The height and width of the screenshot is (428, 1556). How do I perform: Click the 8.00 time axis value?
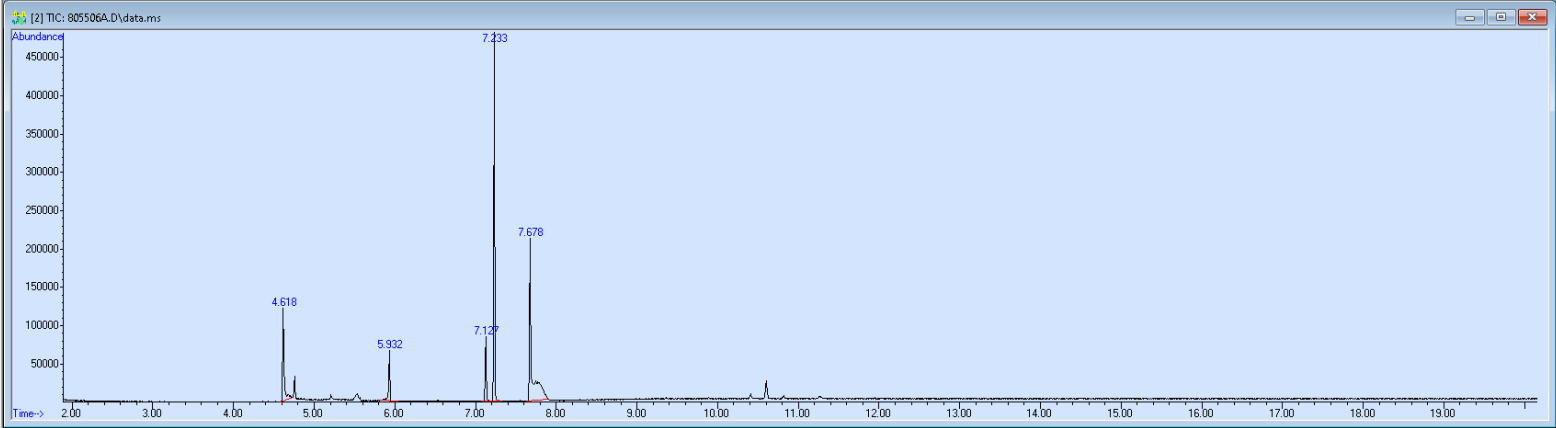[x=555, y=412]
